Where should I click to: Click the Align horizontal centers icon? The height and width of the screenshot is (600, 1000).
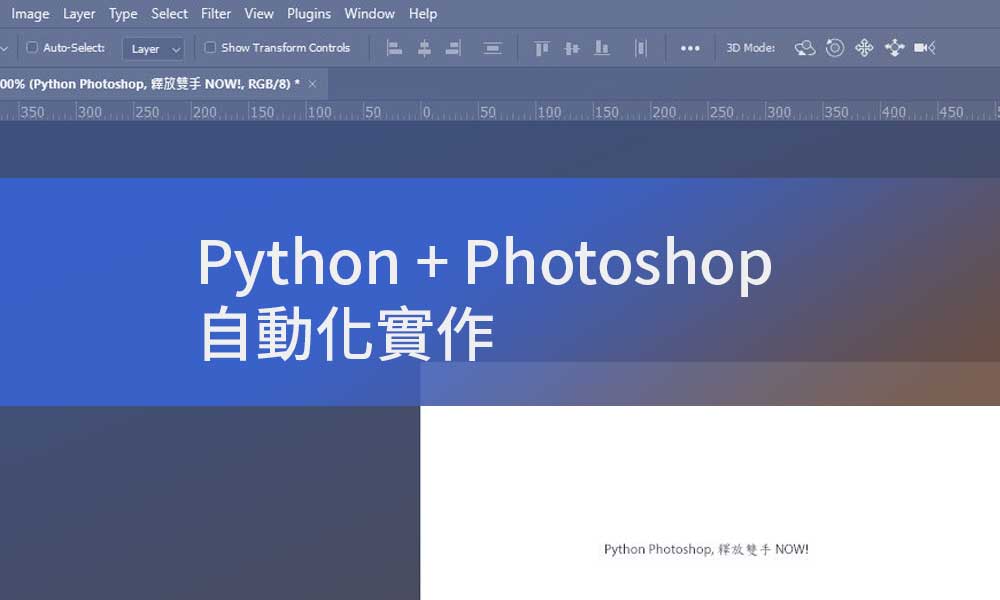click(x=424, y=48)
